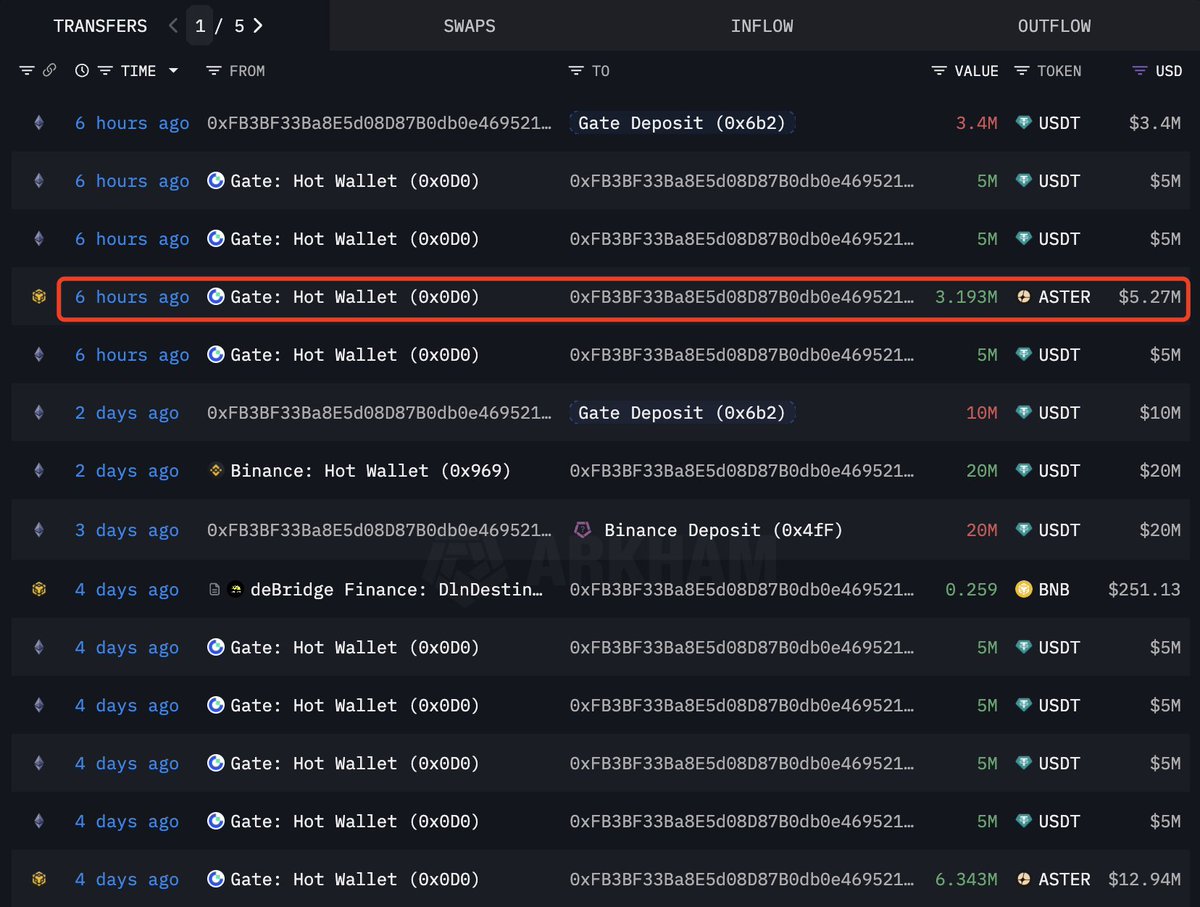Click Ethereum icon in 10M Gate Deposit row
1200x907 pixels.
[x=39, y=413]
